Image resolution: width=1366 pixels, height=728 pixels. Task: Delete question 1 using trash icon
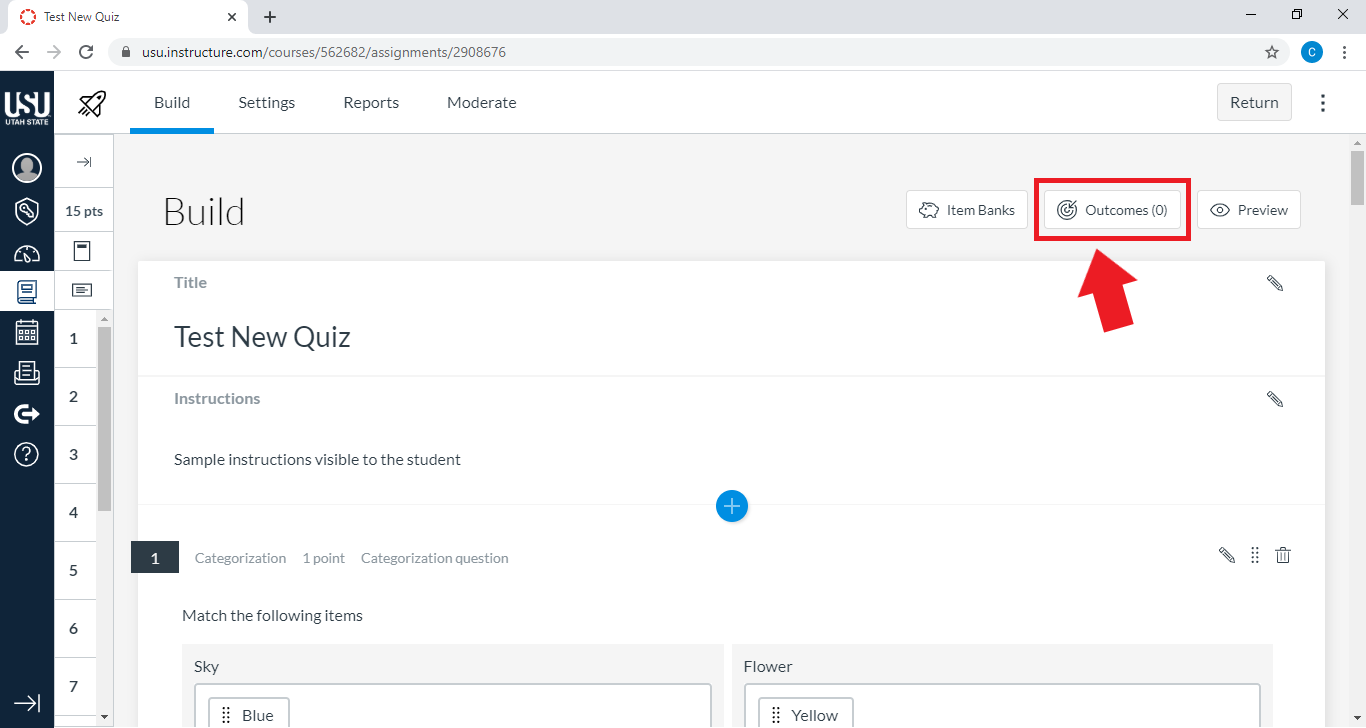click(1283, 556)
